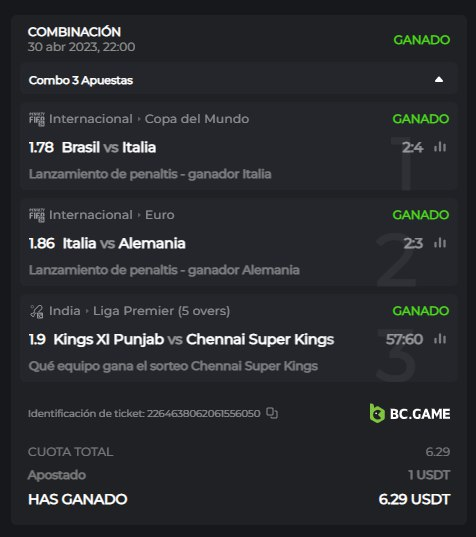This screenshot has width=476, height=537.
Task: Open the Euro league link
Action: pos(160,215)
